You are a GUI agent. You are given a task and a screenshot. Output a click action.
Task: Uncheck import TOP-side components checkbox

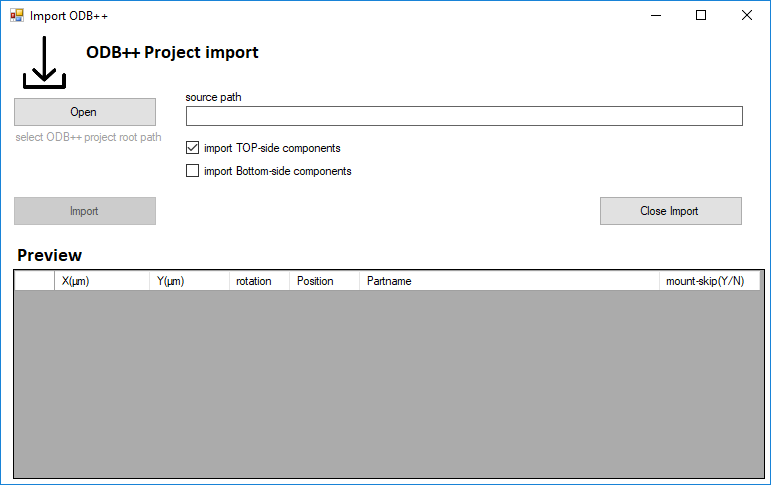tap(192, 148)
